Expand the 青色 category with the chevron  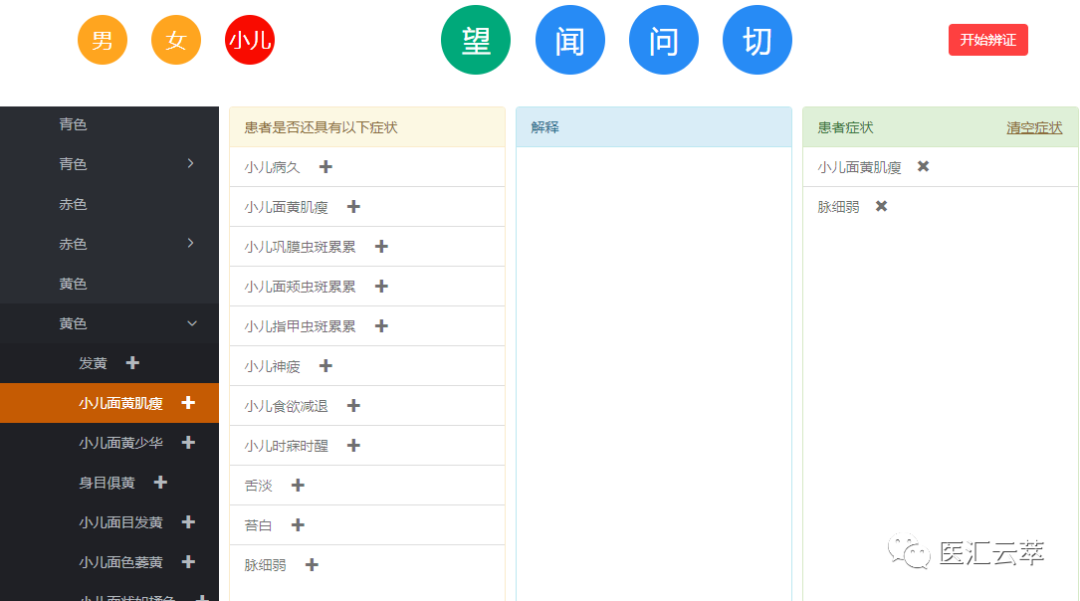tap(191, 164)
